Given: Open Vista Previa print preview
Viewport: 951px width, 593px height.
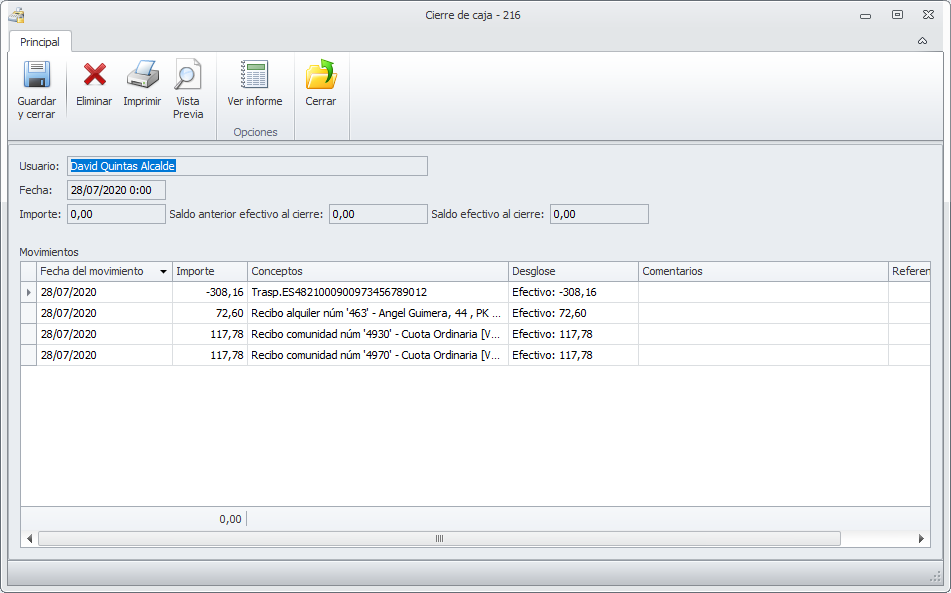Looking at the screenshot, I should pos(187,75).
